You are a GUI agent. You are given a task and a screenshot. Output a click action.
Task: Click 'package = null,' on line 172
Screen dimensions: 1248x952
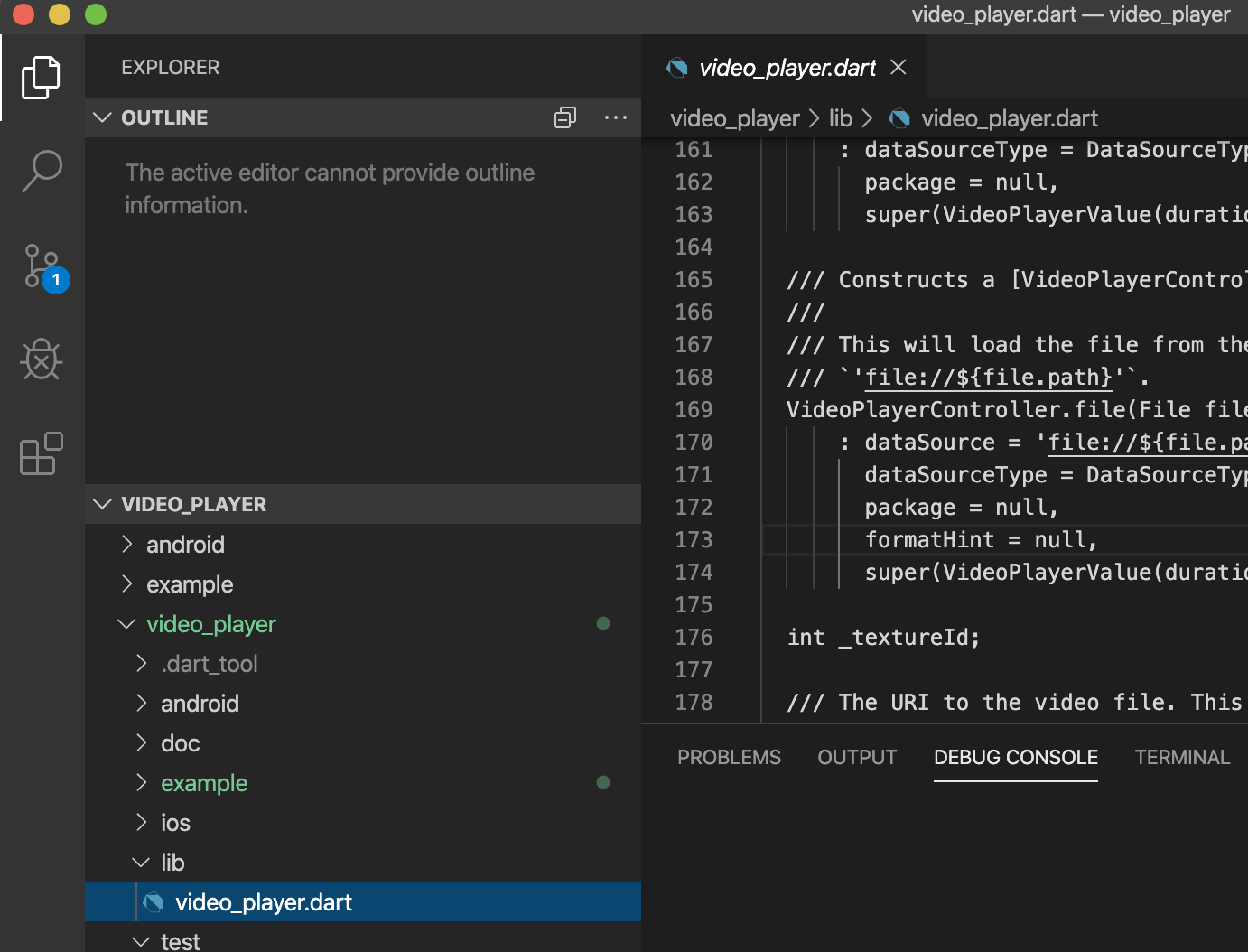[961, 507]
